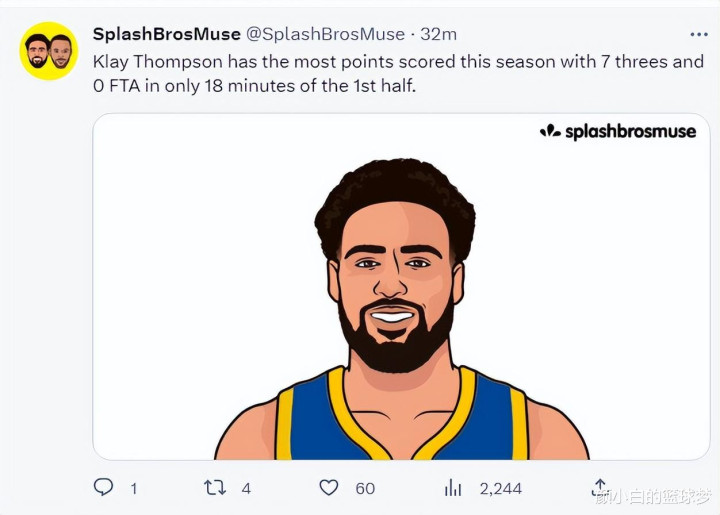The width and height of the screenshot is (720, 515).
Task: Click the 2,244 views count
Action: click(x=501, y=488)
